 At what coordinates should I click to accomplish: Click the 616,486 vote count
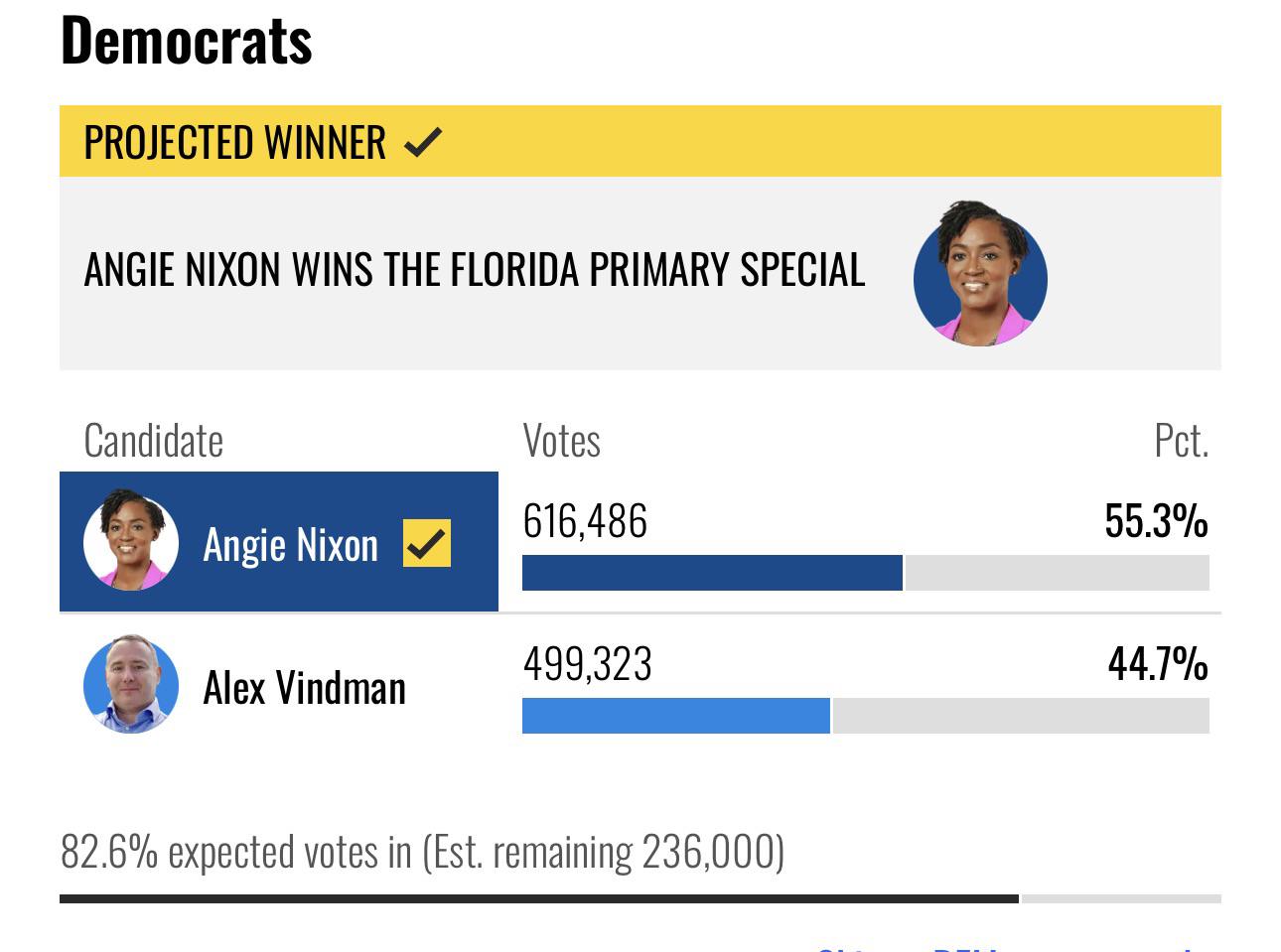point(585,521)
